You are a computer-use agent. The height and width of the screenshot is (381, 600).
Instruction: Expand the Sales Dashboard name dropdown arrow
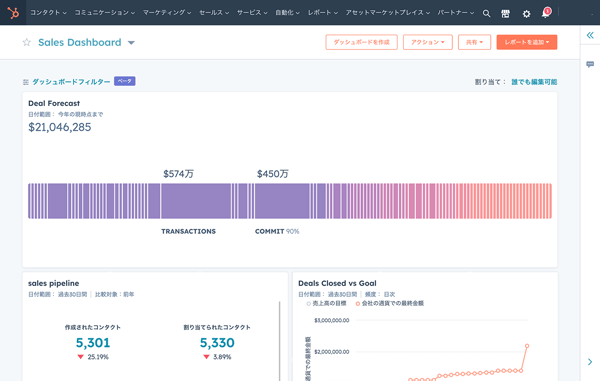coord(131,42)
